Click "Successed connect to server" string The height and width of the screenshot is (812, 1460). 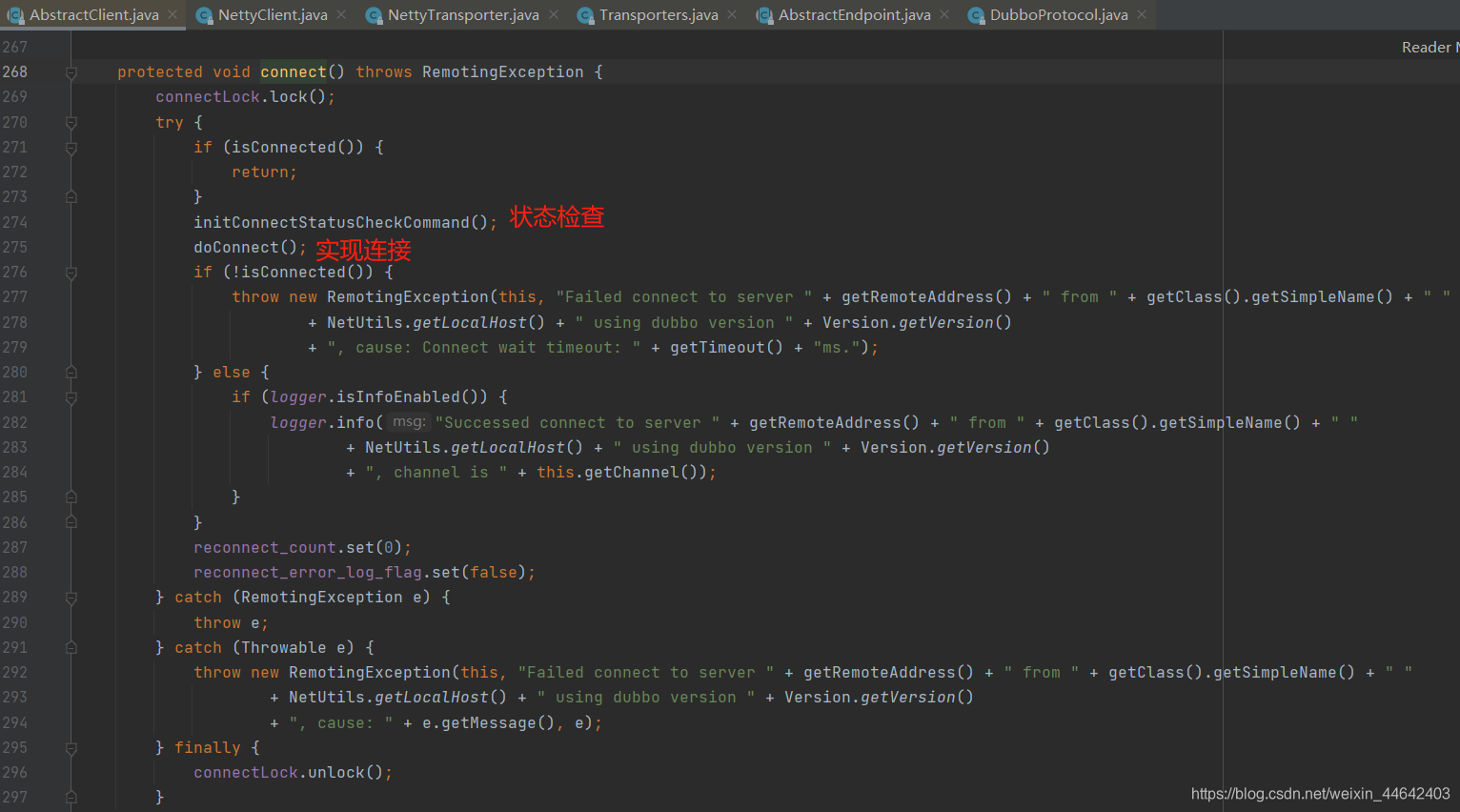pos(578,423)
